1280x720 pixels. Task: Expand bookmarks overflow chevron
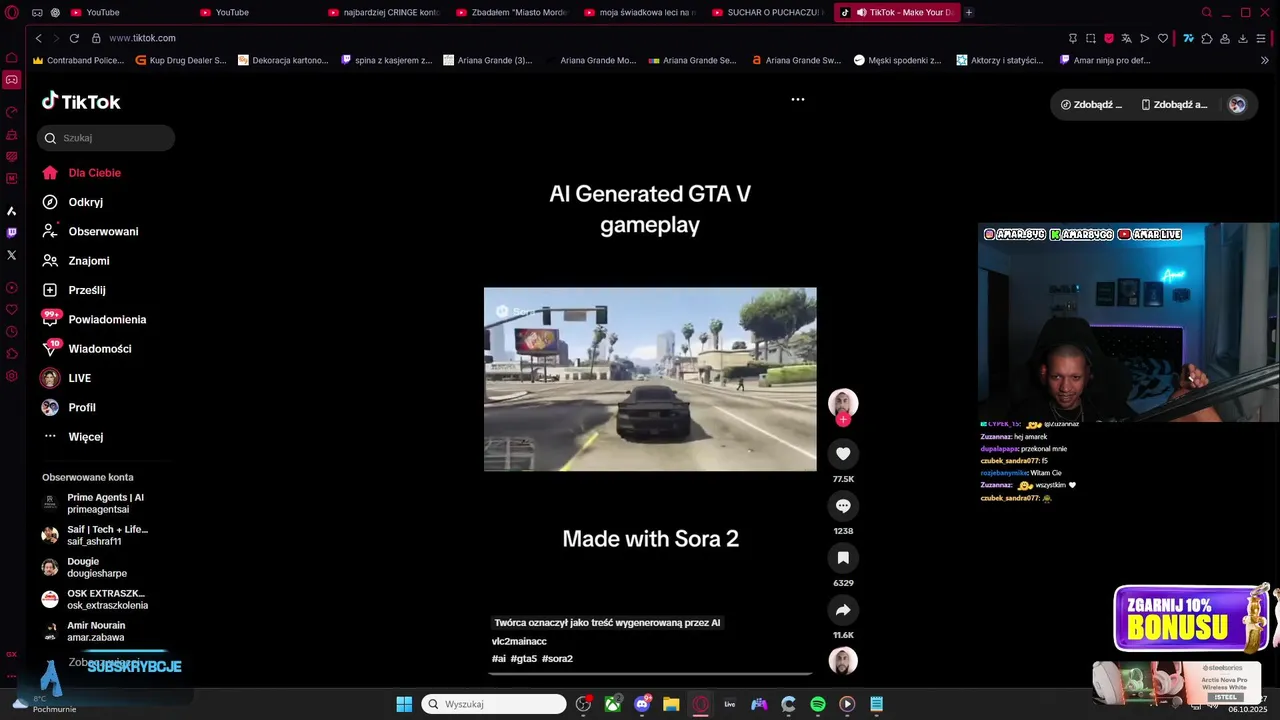point(1264,60)
